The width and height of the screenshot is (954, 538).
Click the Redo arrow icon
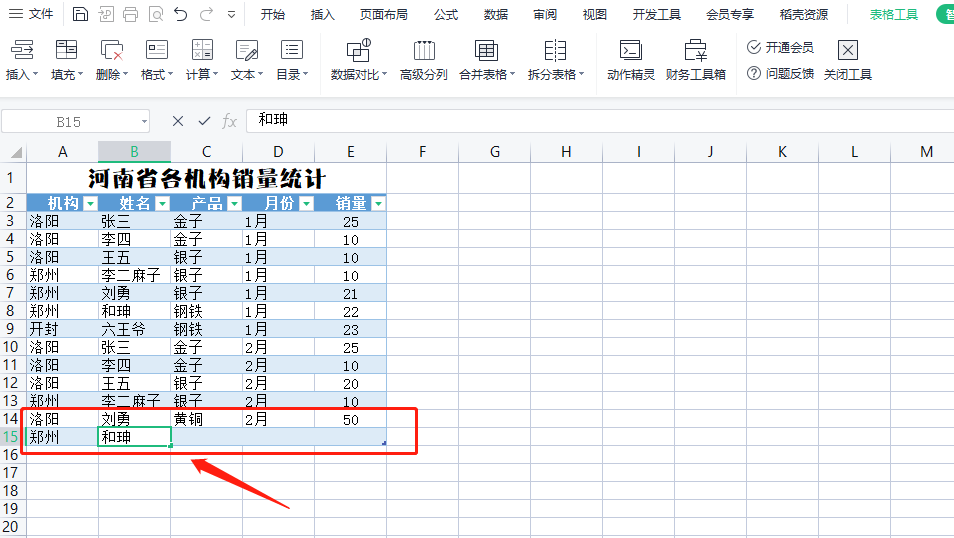206,14
